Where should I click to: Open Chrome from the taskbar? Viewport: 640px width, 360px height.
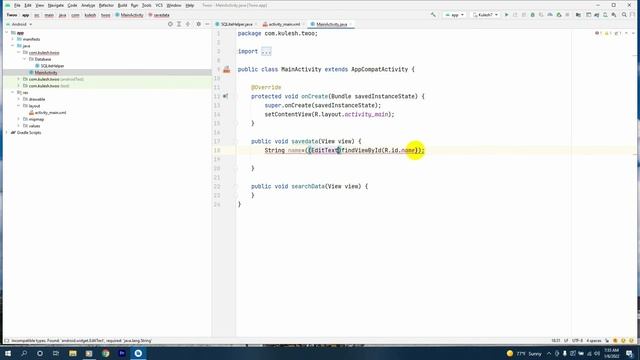coord(106,353)
